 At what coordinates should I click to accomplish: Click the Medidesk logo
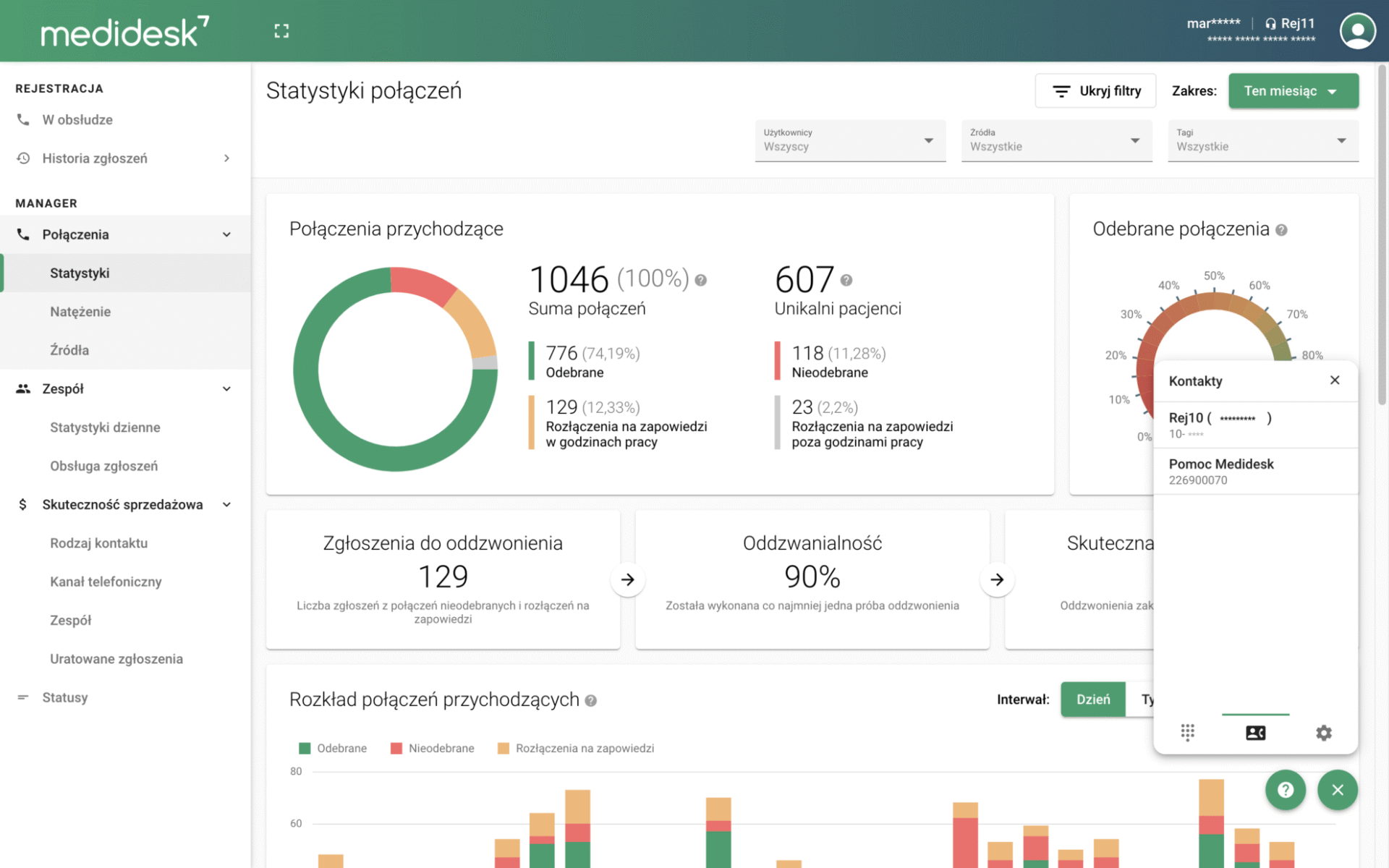click(x=124, y=31)
